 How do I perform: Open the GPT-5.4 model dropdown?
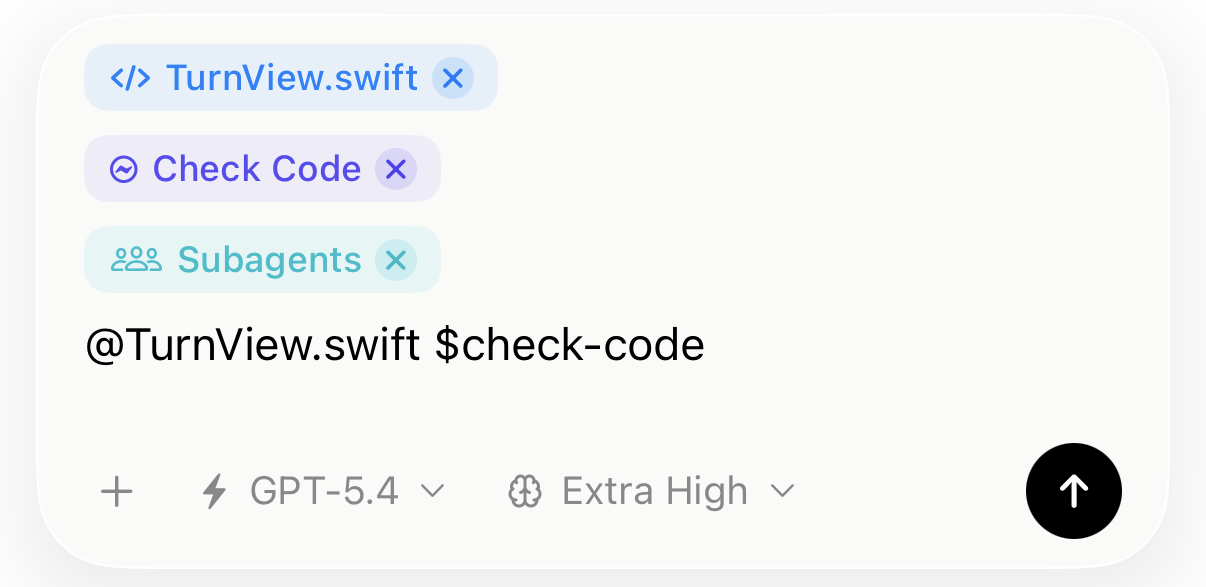tap(325, 491)
